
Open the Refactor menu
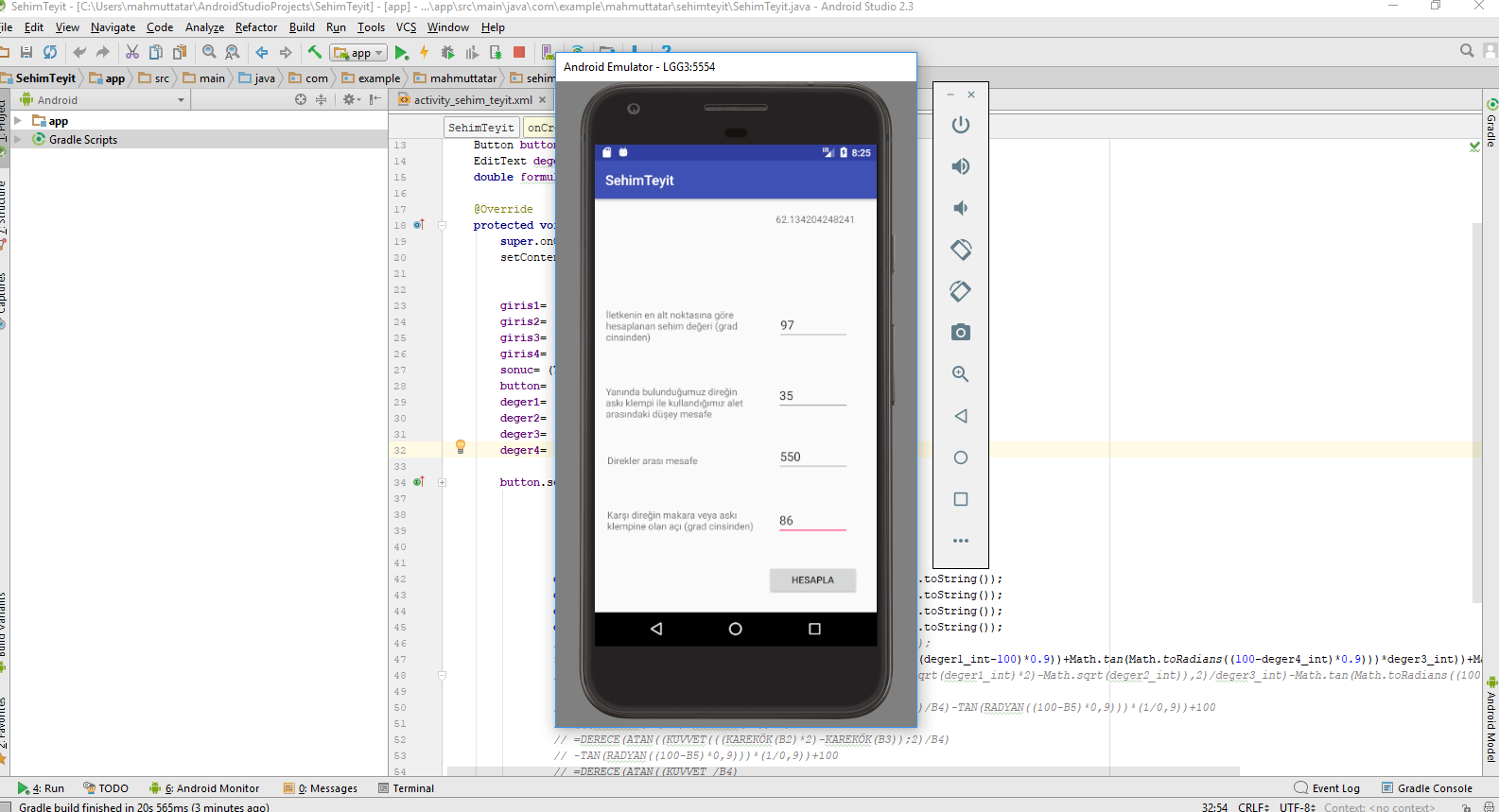coord(256,27)
